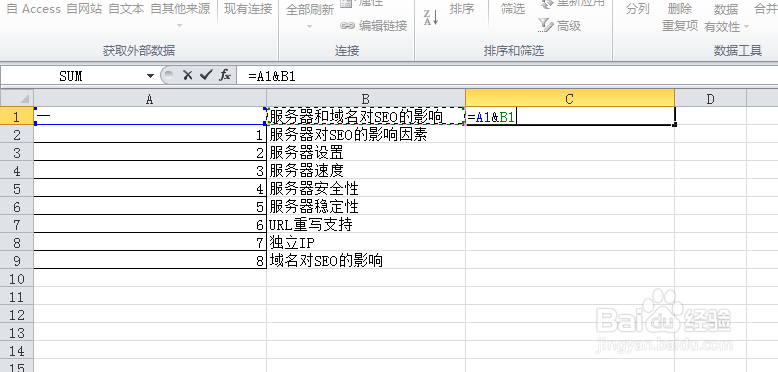This screenshot has height=372, width=778.
Task: Click the Advanced filter funnel icon
Action: (x=546, y=25)
